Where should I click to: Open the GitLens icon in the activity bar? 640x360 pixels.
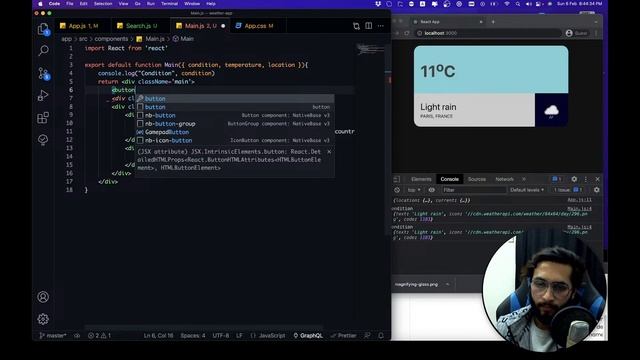click(x=43, y=140)
